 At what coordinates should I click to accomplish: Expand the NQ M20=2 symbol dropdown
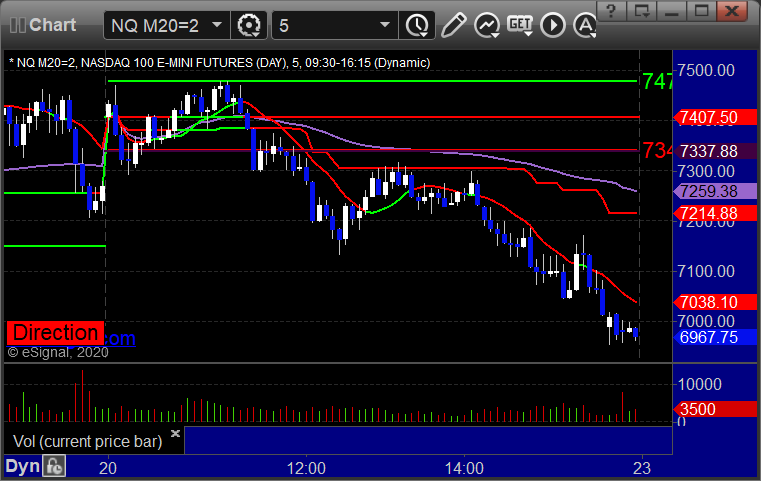coord(217,24)
